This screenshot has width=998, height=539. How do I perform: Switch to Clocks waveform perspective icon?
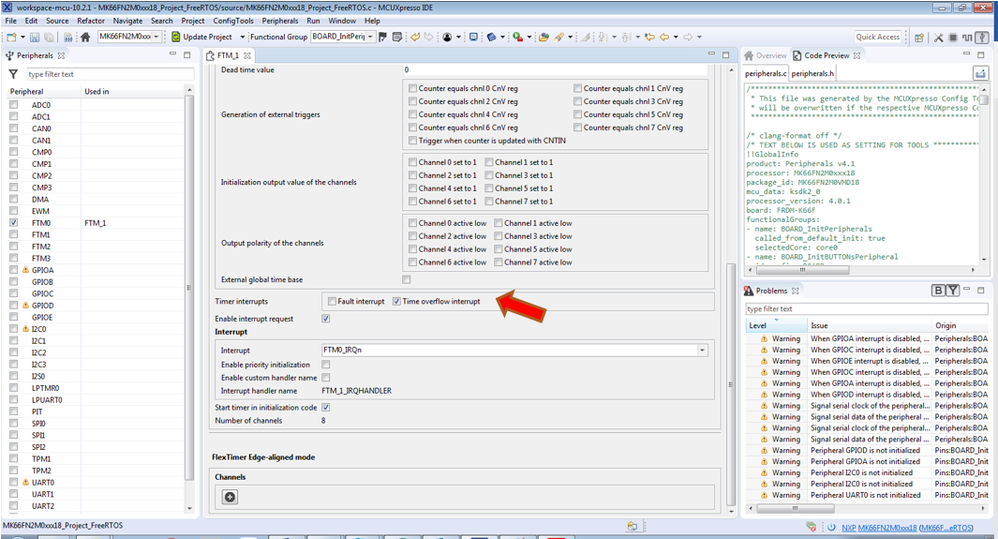coord(967,38)
